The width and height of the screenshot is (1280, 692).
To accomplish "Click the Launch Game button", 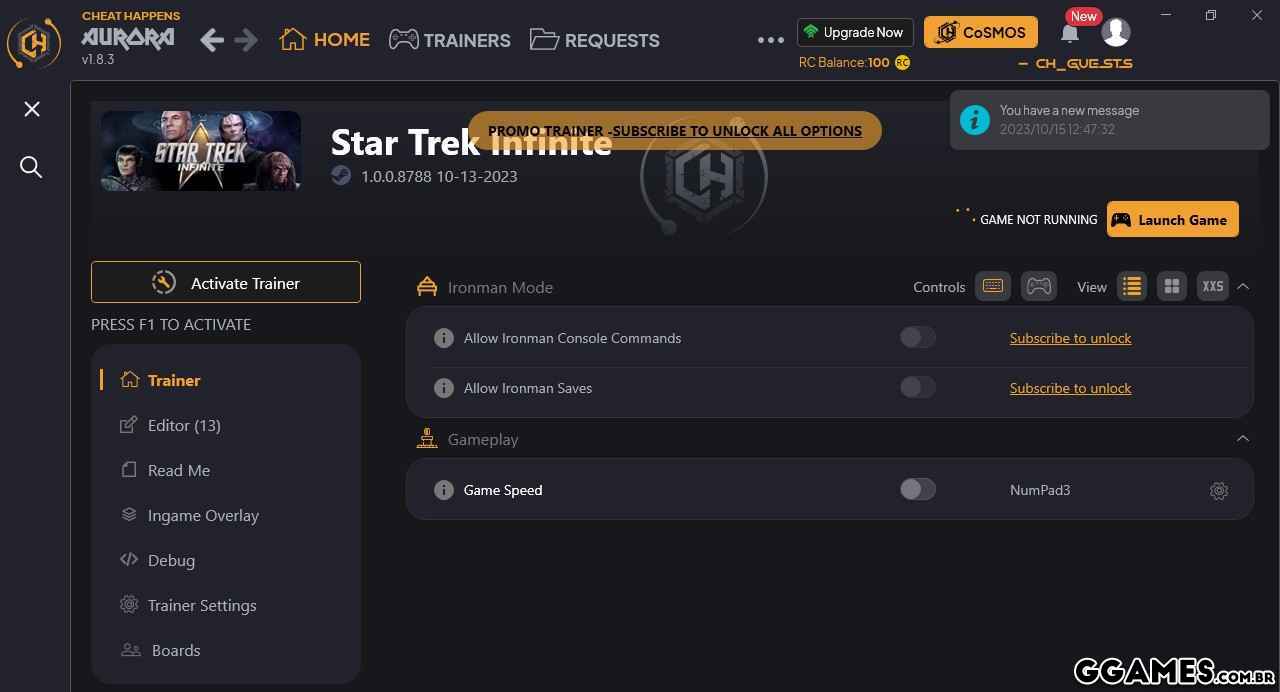I will pos(1173,219).
